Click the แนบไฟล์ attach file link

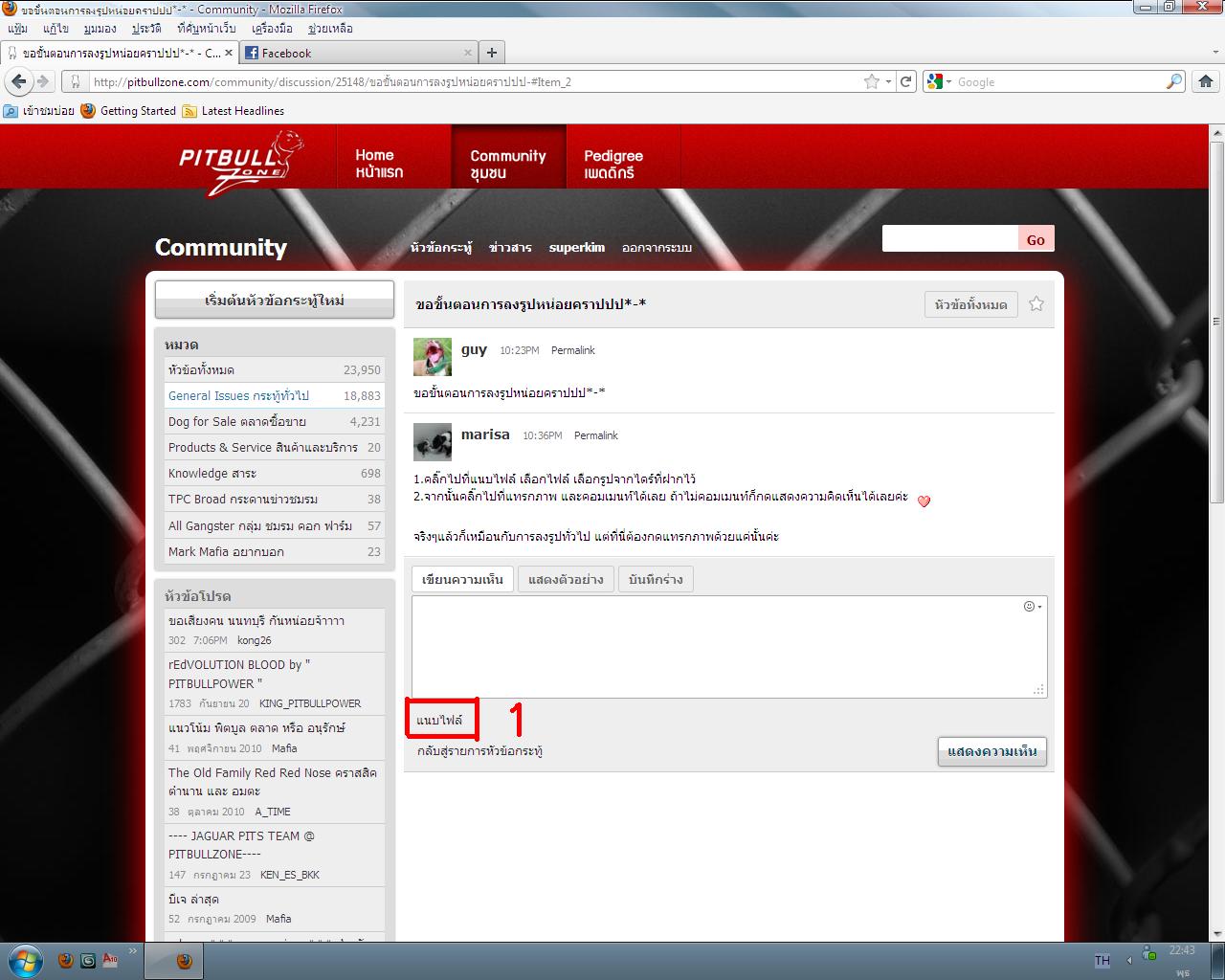(x=439, y=720)
